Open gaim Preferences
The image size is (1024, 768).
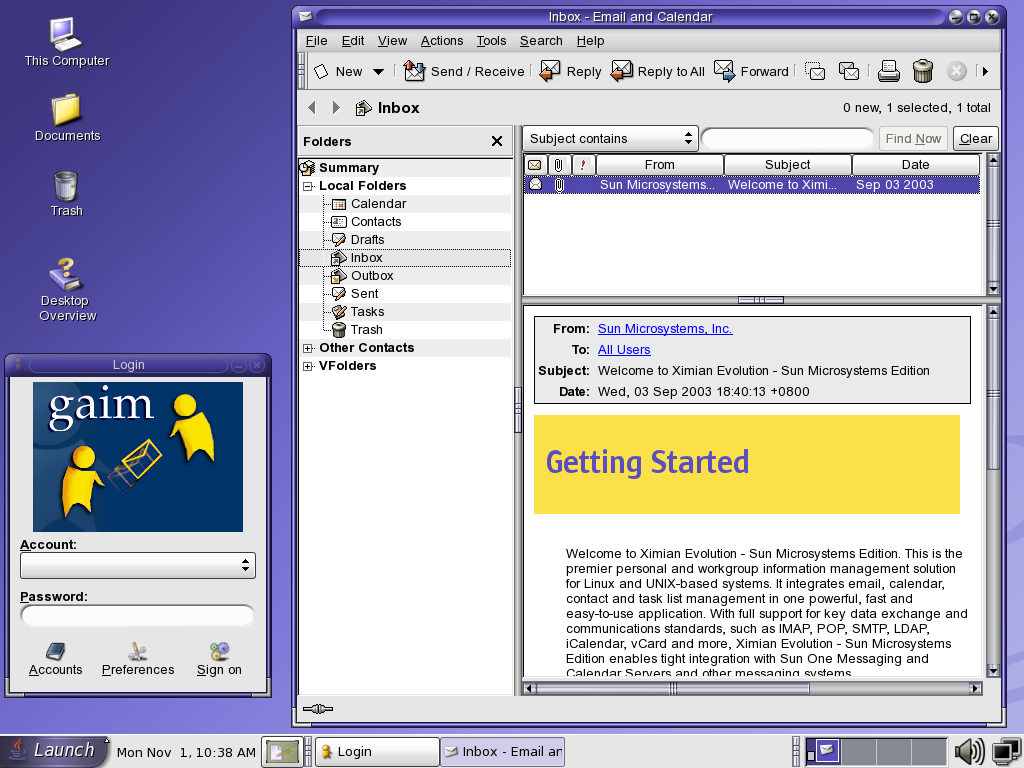click(x=138, y=660)
